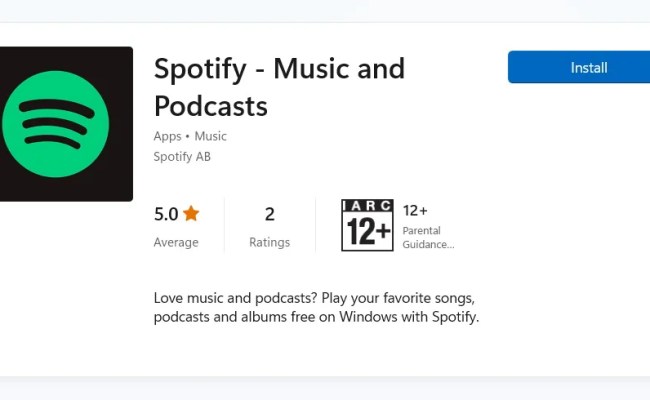The image size is (650, 400).
Task: Click the ratings count number 2
Action: 269,213
